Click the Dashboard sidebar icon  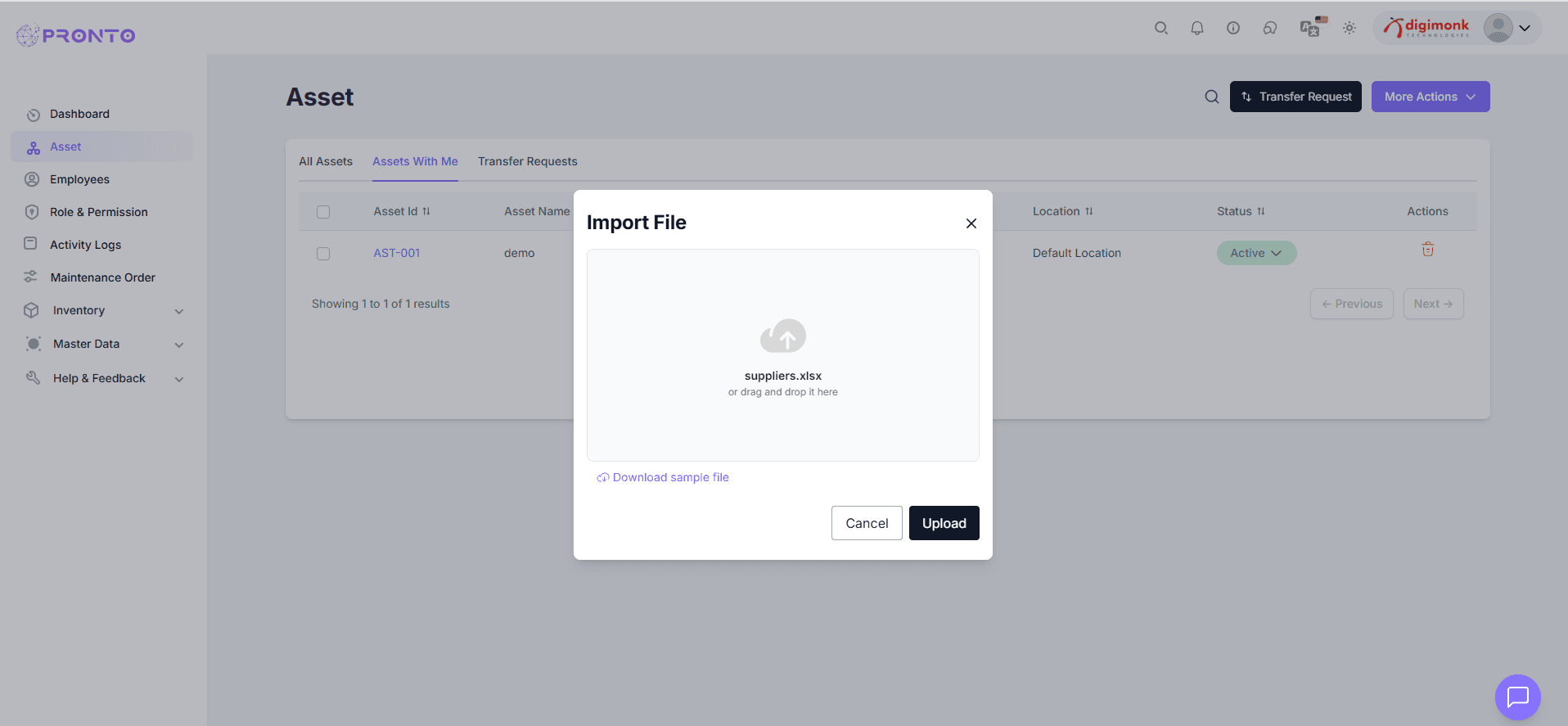[34, 115]
